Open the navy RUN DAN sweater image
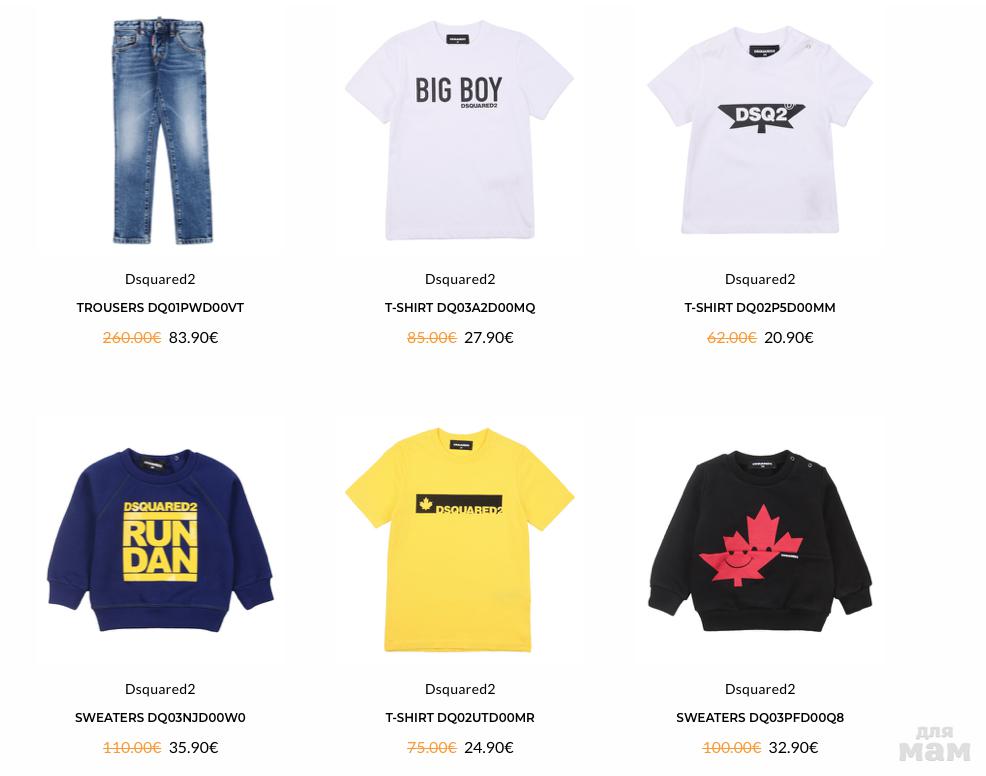This screenshot has width=986, height=776. click(x=160, y=541)
